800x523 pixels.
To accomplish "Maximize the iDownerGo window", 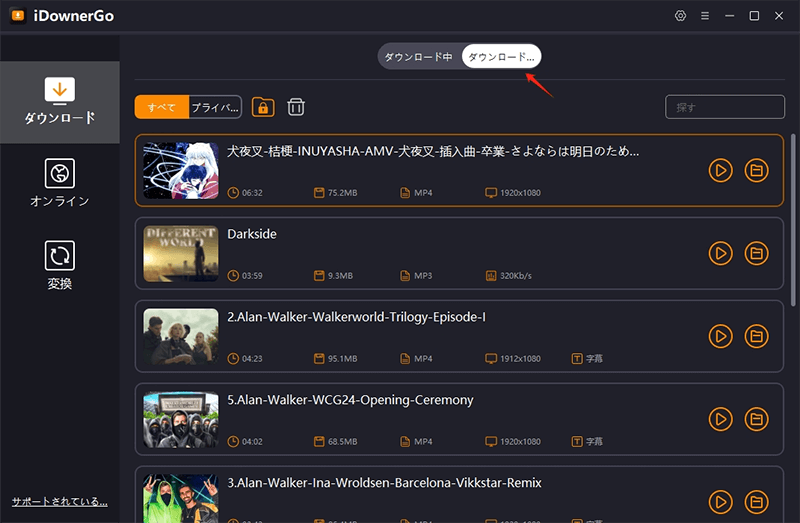I will pyautogui.click(x=754, y=16).
